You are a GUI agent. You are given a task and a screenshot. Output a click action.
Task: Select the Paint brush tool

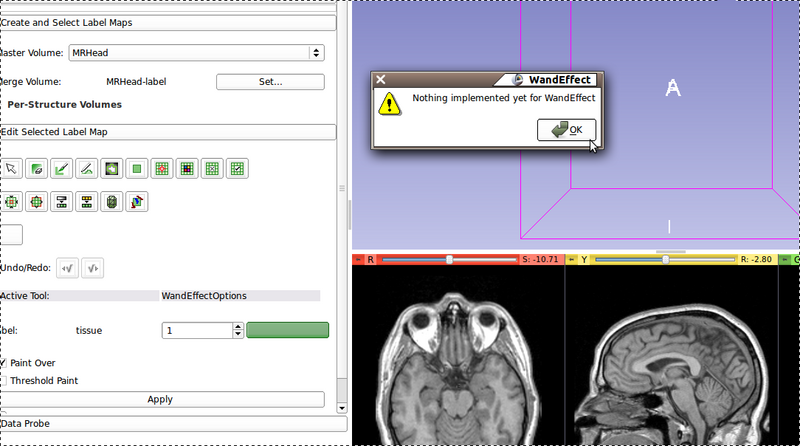[62, 169]
